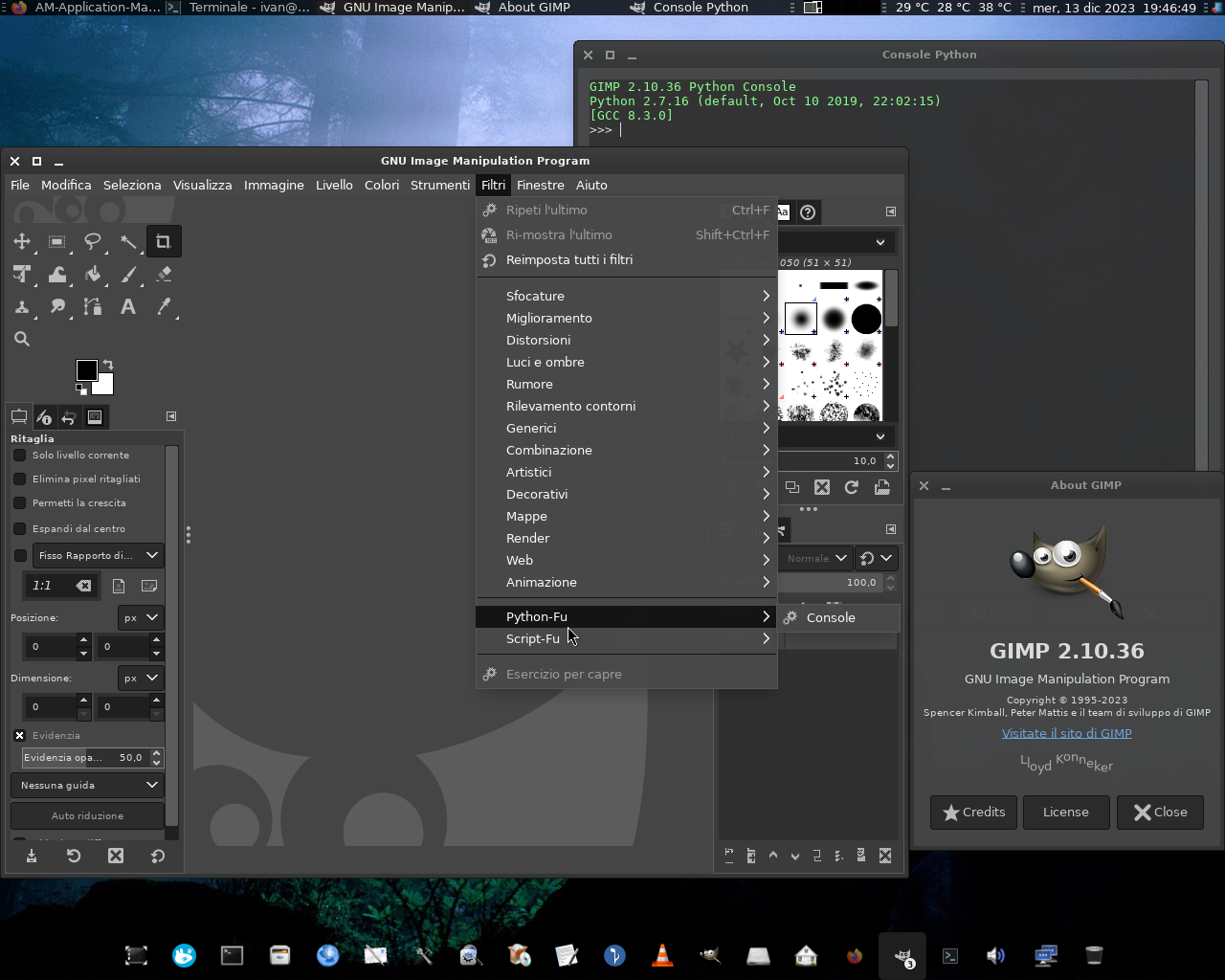Image resolution: width=1225 pixels, height=980 pixels.
Task: Click the Python console input prompt
Action: 620,129
